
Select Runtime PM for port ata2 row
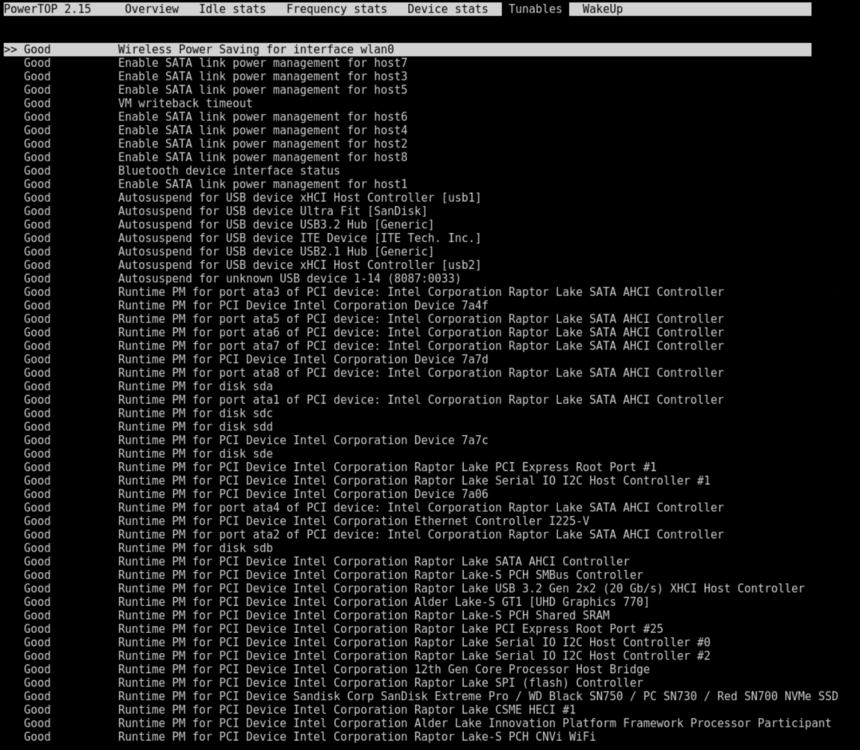click(374, 534)
